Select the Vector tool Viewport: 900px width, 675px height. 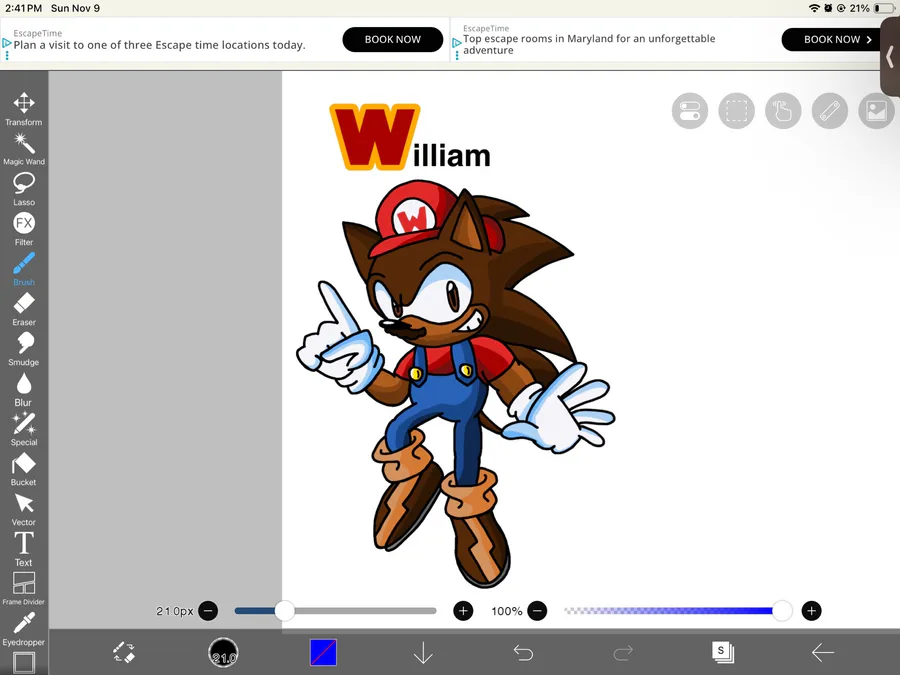click(x=24, y=510)
